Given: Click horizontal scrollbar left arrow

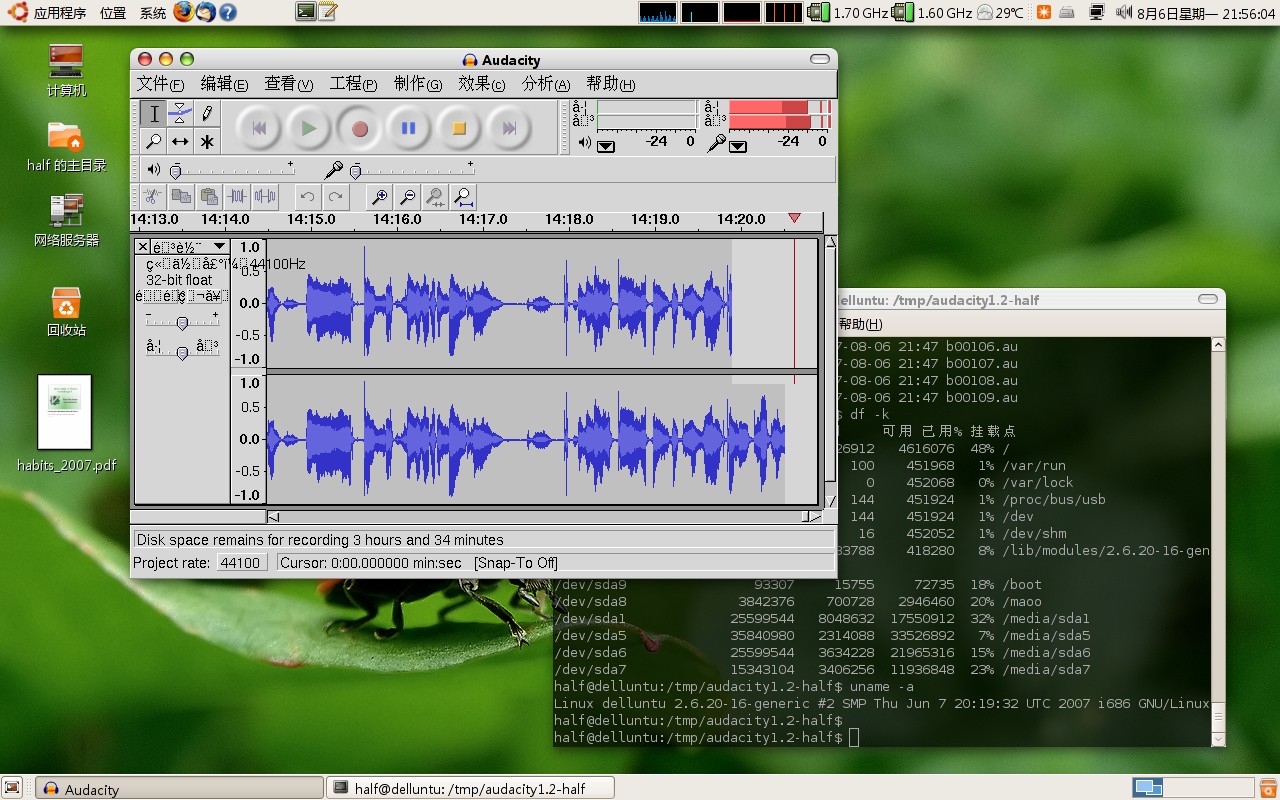Looking at the screenshot, I should [274, 517].
